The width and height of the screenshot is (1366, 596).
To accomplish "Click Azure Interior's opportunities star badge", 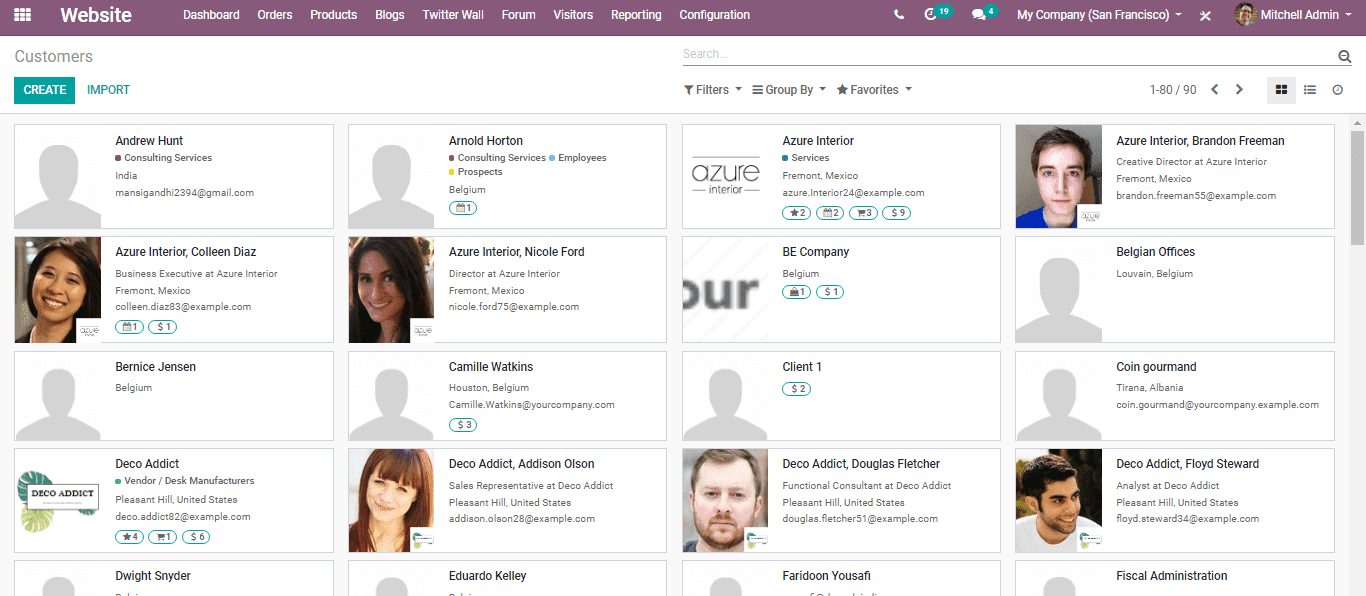I will point(797,213).
